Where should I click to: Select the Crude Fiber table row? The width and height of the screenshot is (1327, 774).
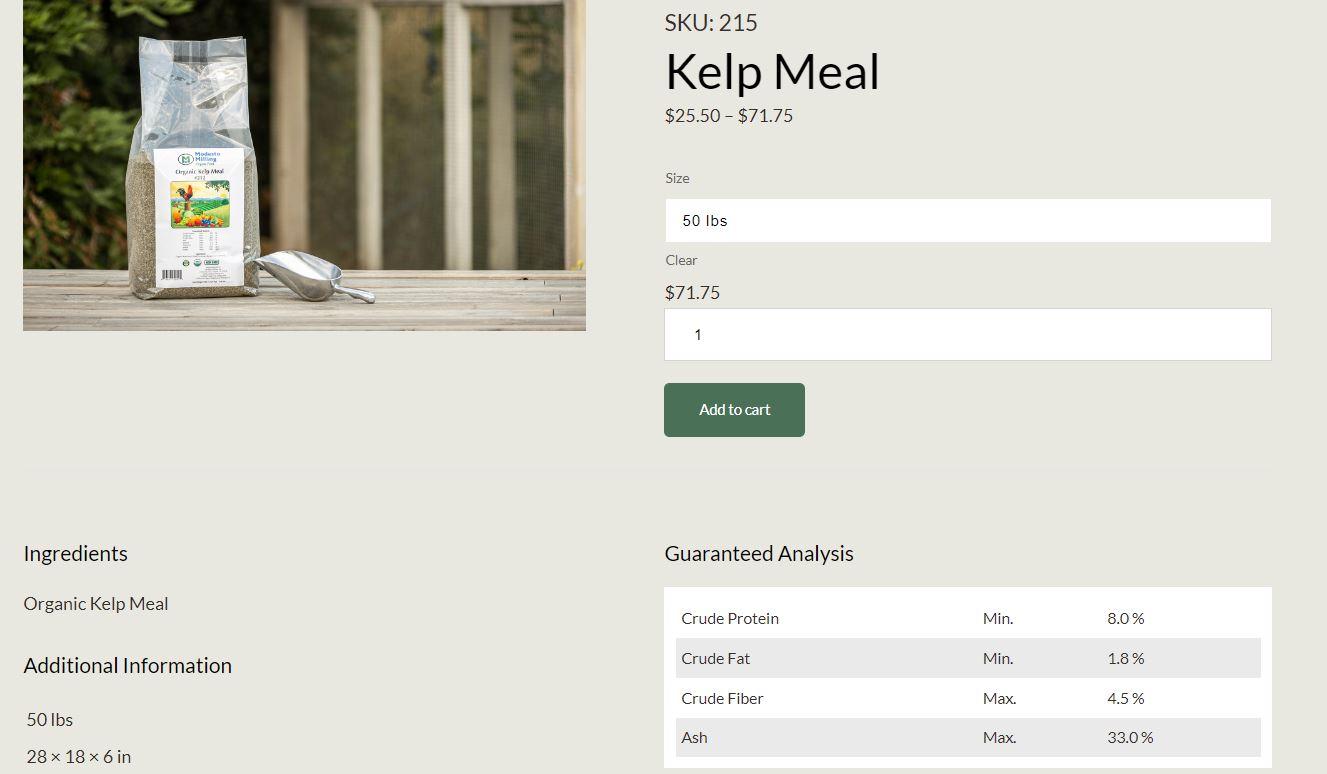(967, 698)
